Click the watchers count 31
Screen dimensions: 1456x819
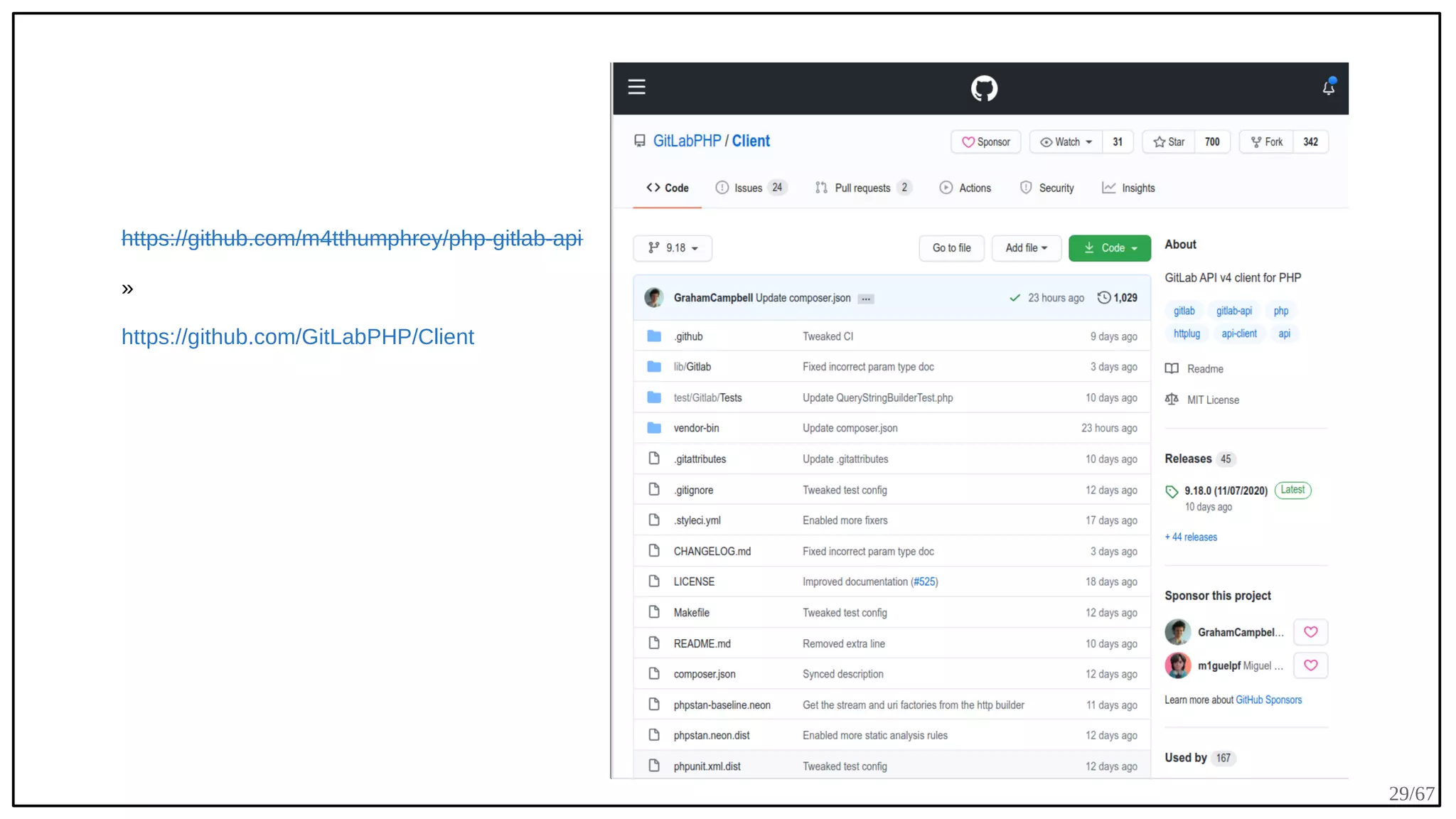(x=1118, y=142)
